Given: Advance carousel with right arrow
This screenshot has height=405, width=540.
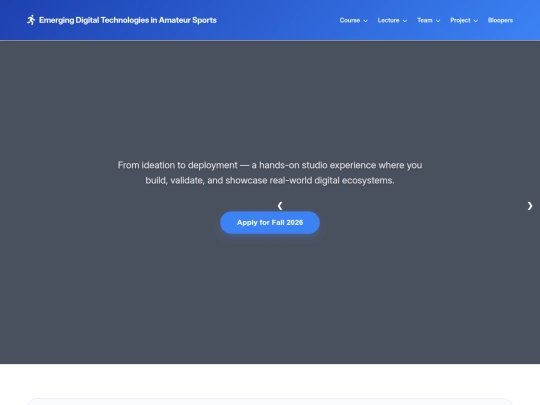Looking at the screenshot, I should point(530,206).
